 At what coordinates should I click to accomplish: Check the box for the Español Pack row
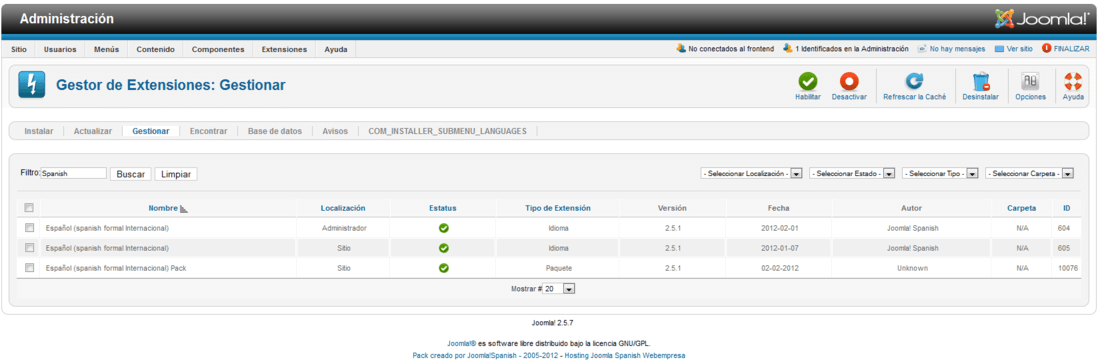(29, 267)
